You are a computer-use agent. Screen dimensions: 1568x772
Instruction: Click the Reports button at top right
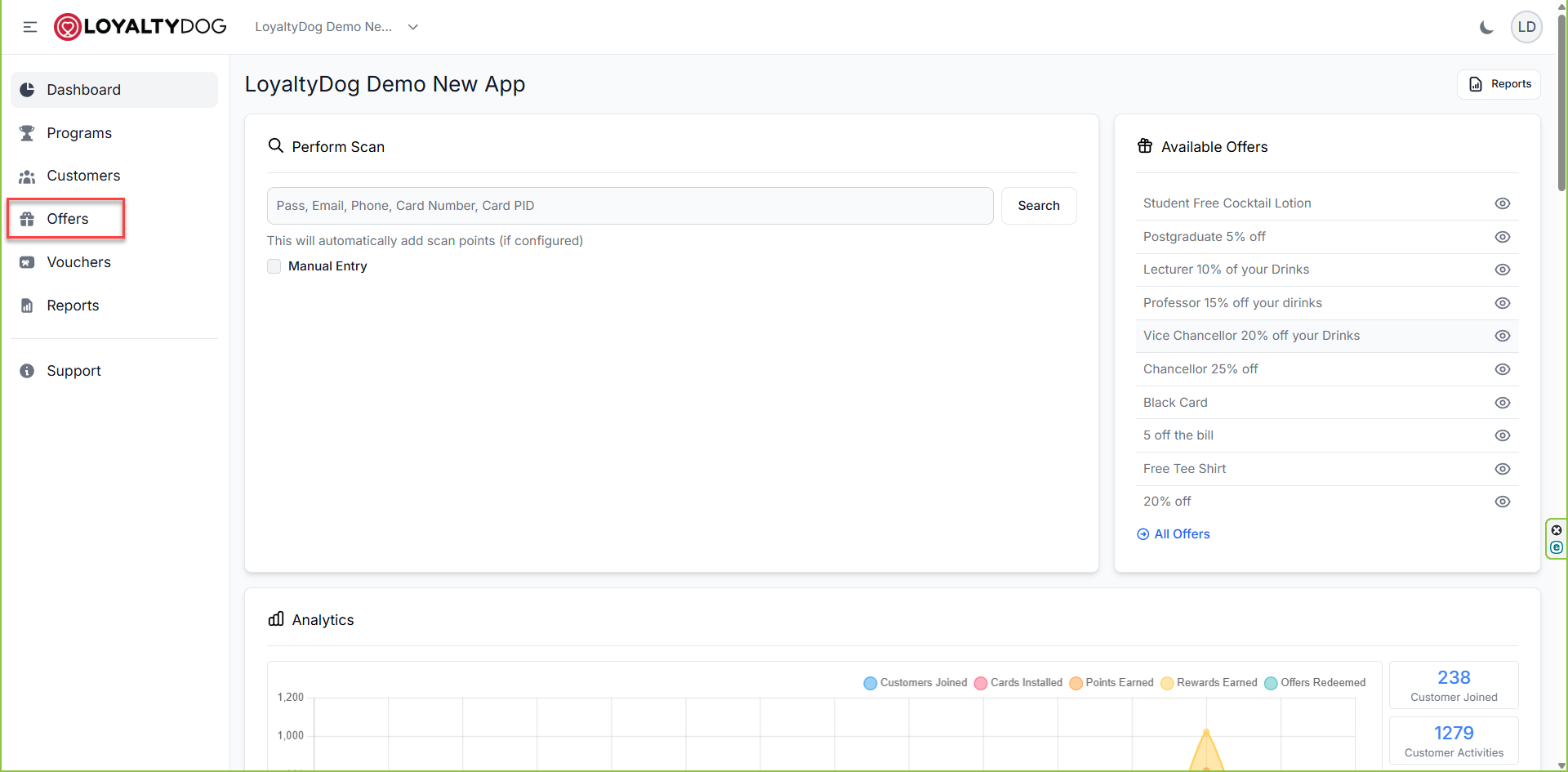tap(1499, 84)
